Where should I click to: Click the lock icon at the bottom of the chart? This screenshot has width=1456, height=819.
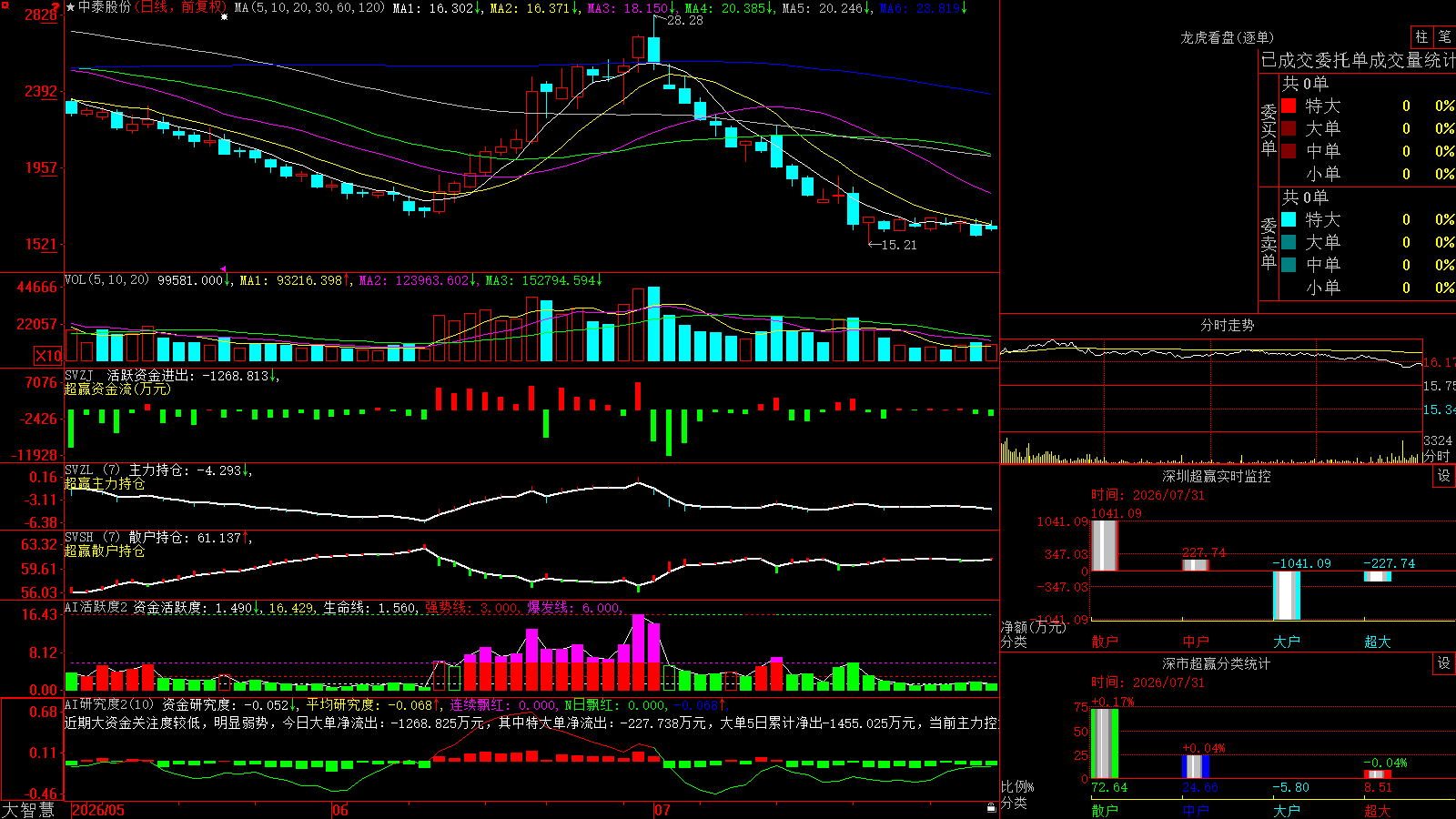992,807
